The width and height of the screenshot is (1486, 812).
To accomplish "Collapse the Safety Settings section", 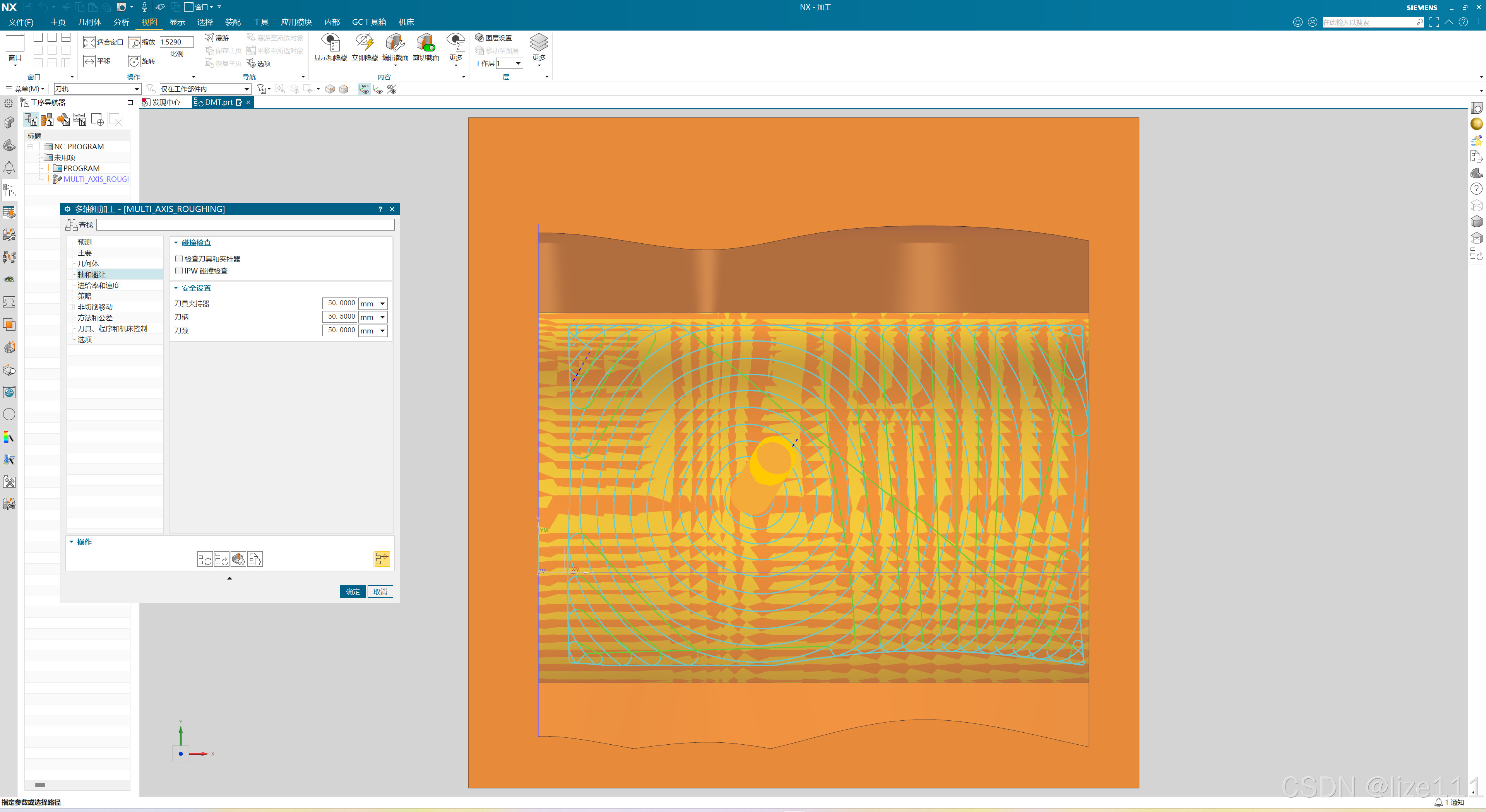I will coord(176,288).
